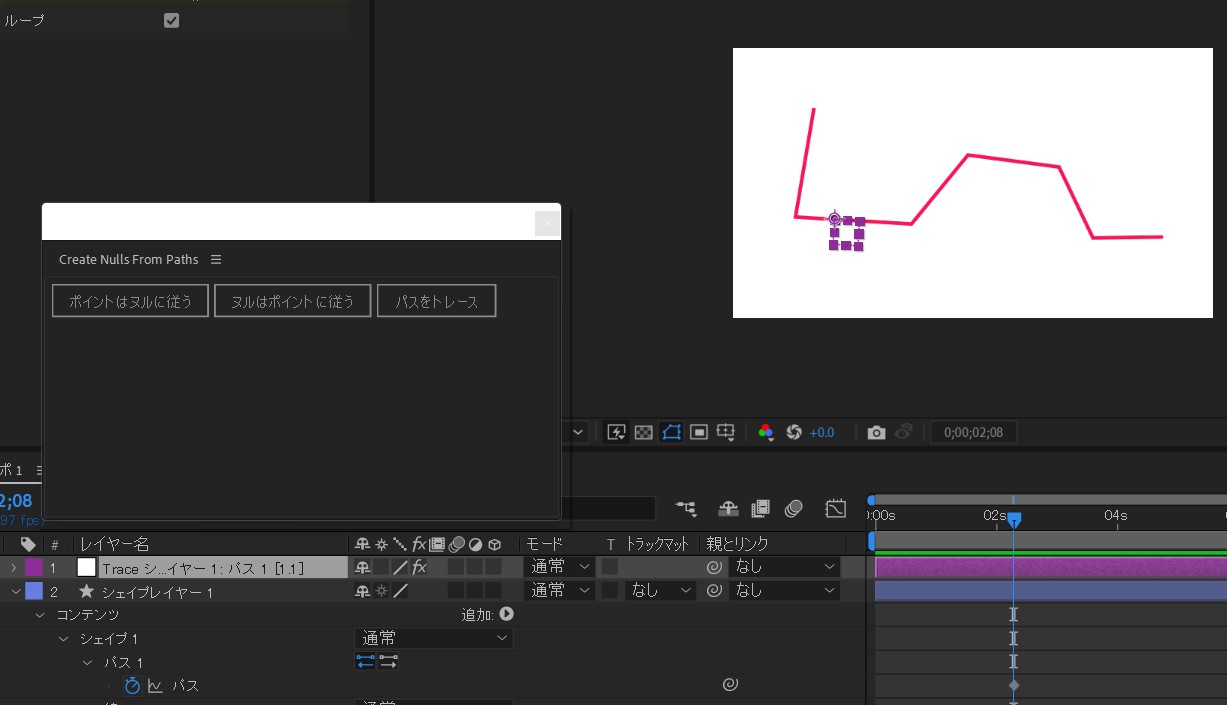The image size is (1227, 705).
Task: Click the purple label color of layer 1
Action: (x=34, y=567)
